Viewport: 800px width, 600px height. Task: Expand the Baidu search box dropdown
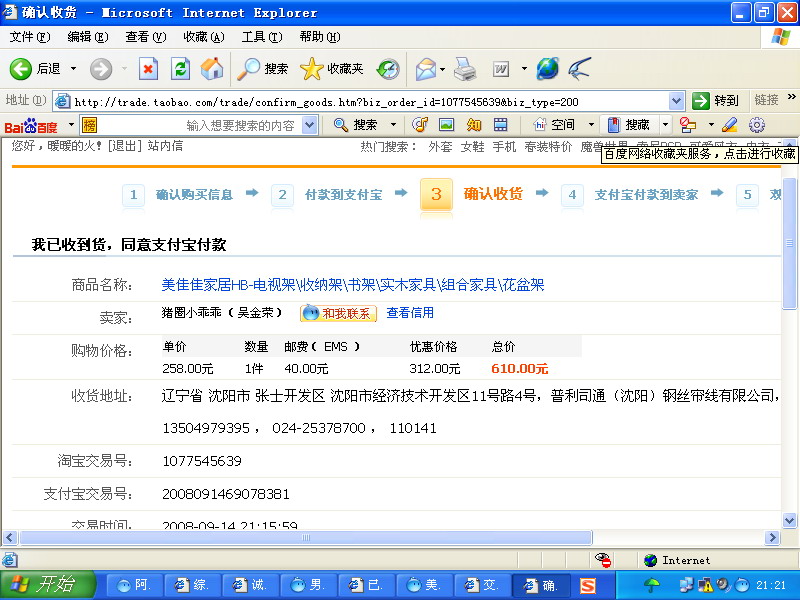click(309, 125)
